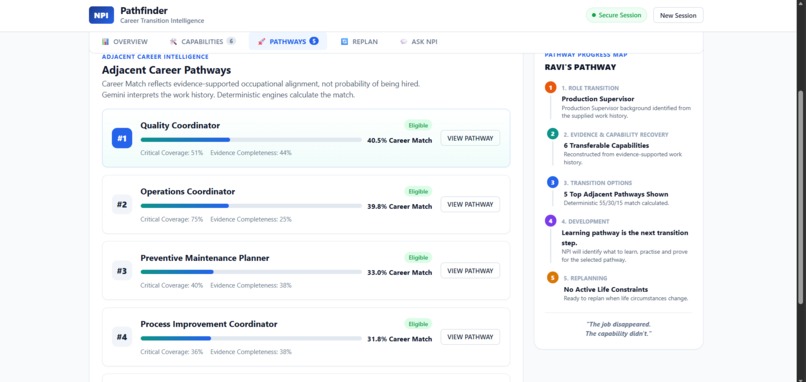Click the 33.0% Career Match value
806x382 pixels.
coord(399,273)
